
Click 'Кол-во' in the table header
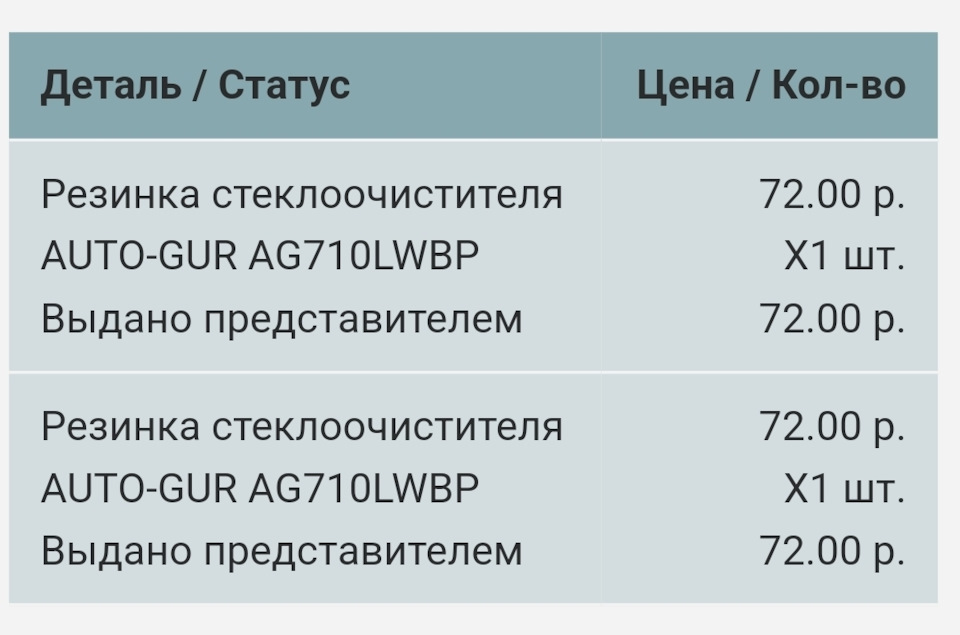click(838, 86)
